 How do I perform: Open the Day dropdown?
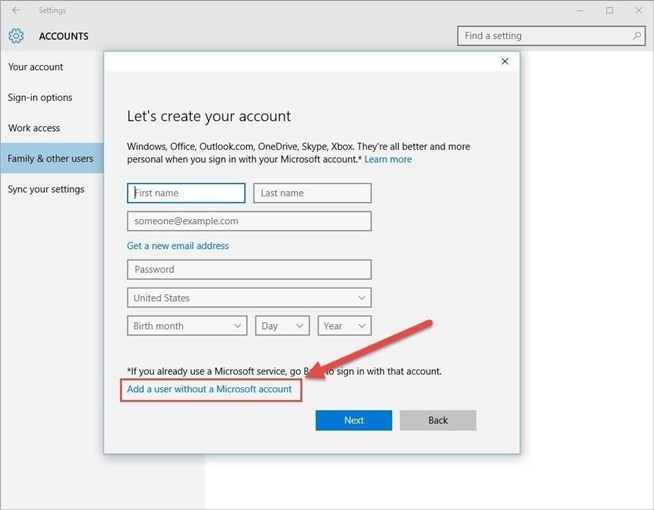(283, 326)
